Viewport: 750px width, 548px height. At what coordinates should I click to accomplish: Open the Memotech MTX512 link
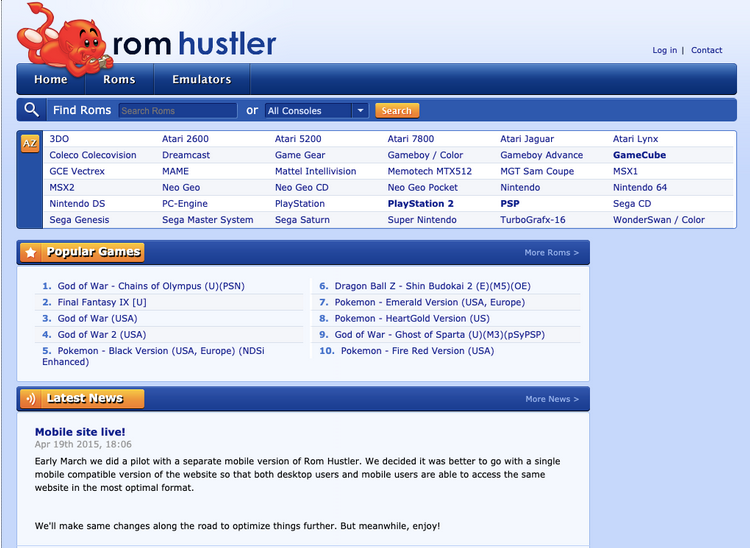coord(430,171)
